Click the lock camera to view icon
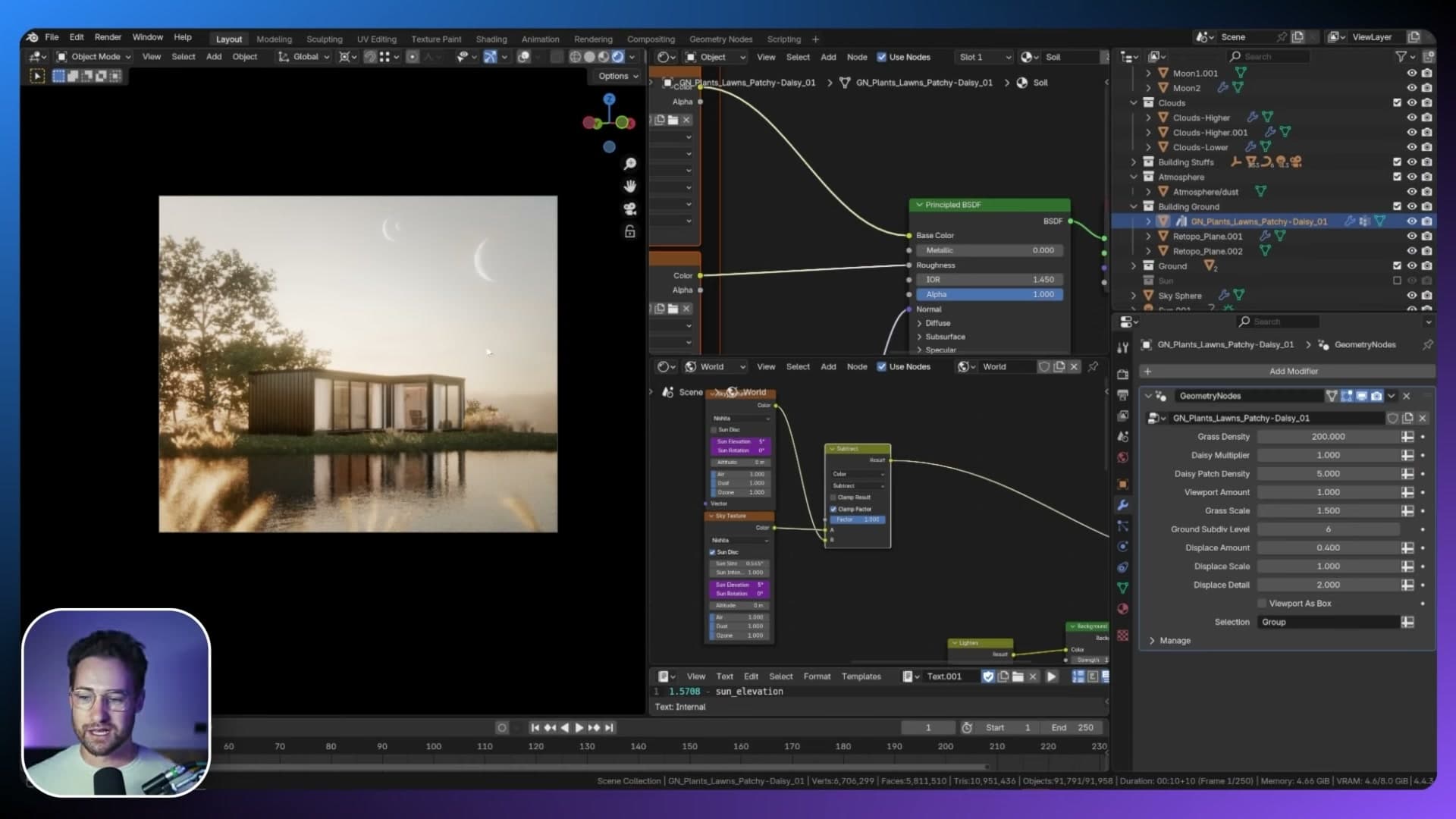 629,232
